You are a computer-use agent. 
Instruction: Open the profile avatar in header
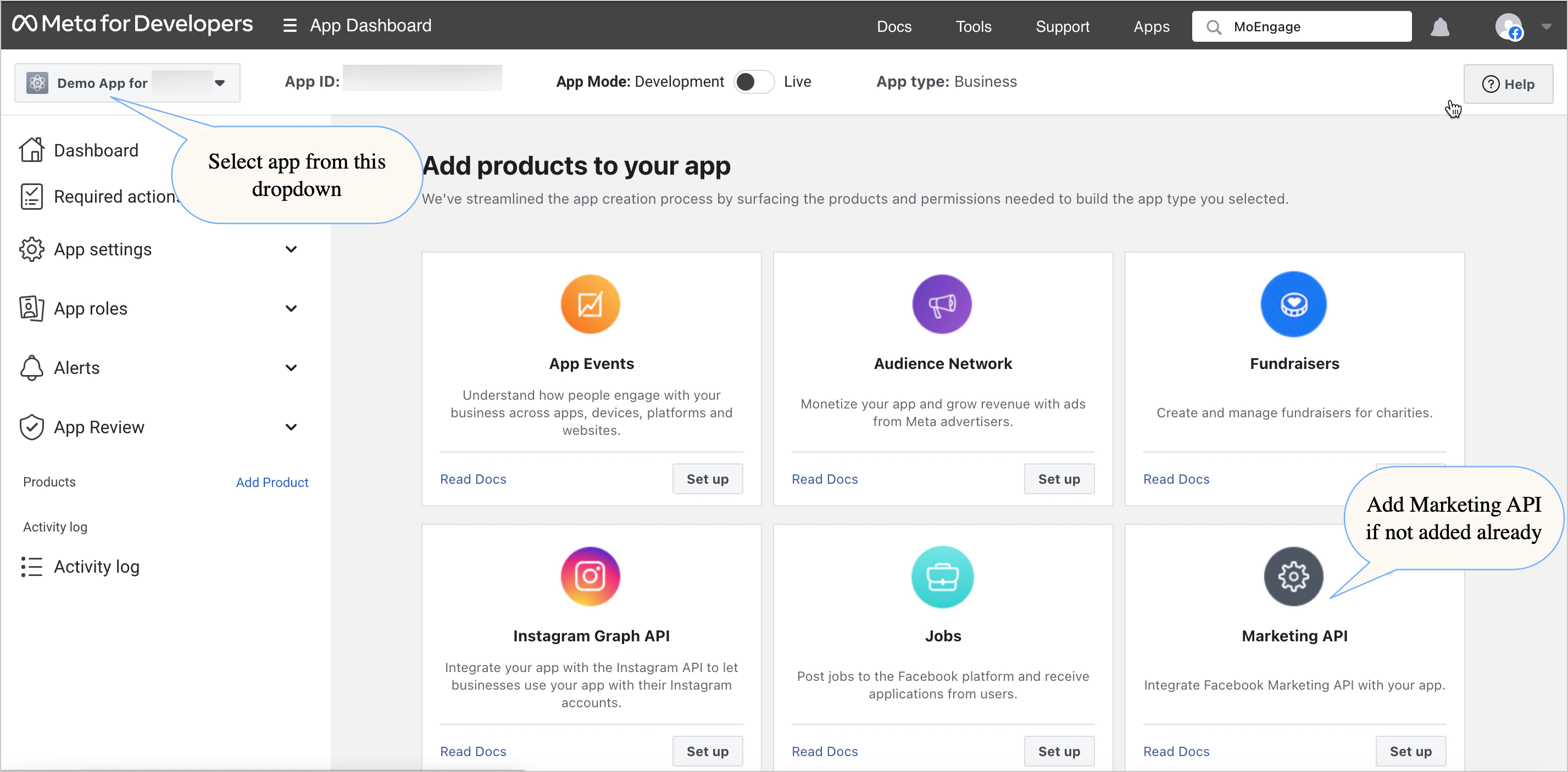(1508, 27)
